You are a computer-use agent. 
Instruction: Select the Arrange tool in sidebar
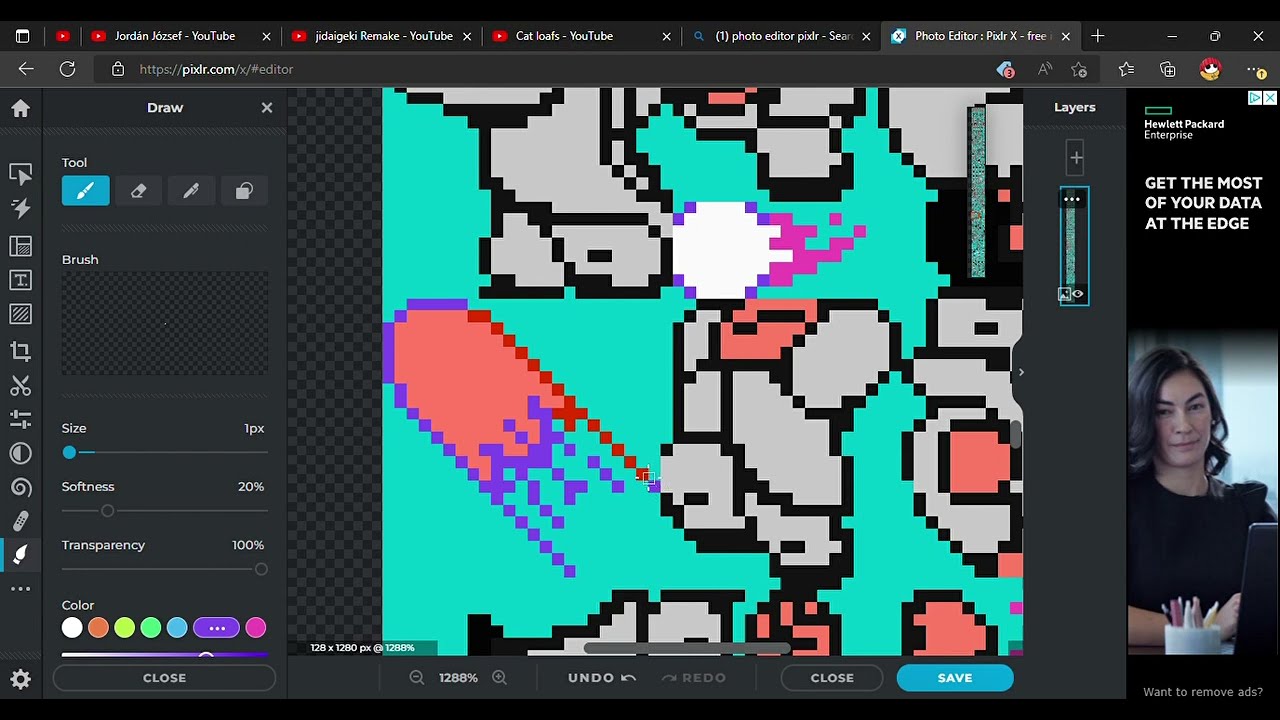point(20,174)
